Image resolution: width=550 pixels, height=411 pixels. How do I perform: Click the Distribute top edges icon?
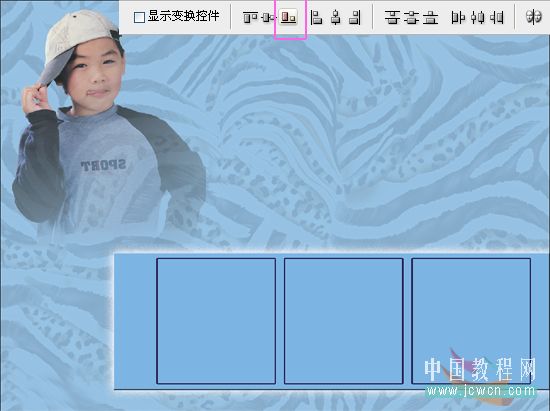(x=392, y=17)
